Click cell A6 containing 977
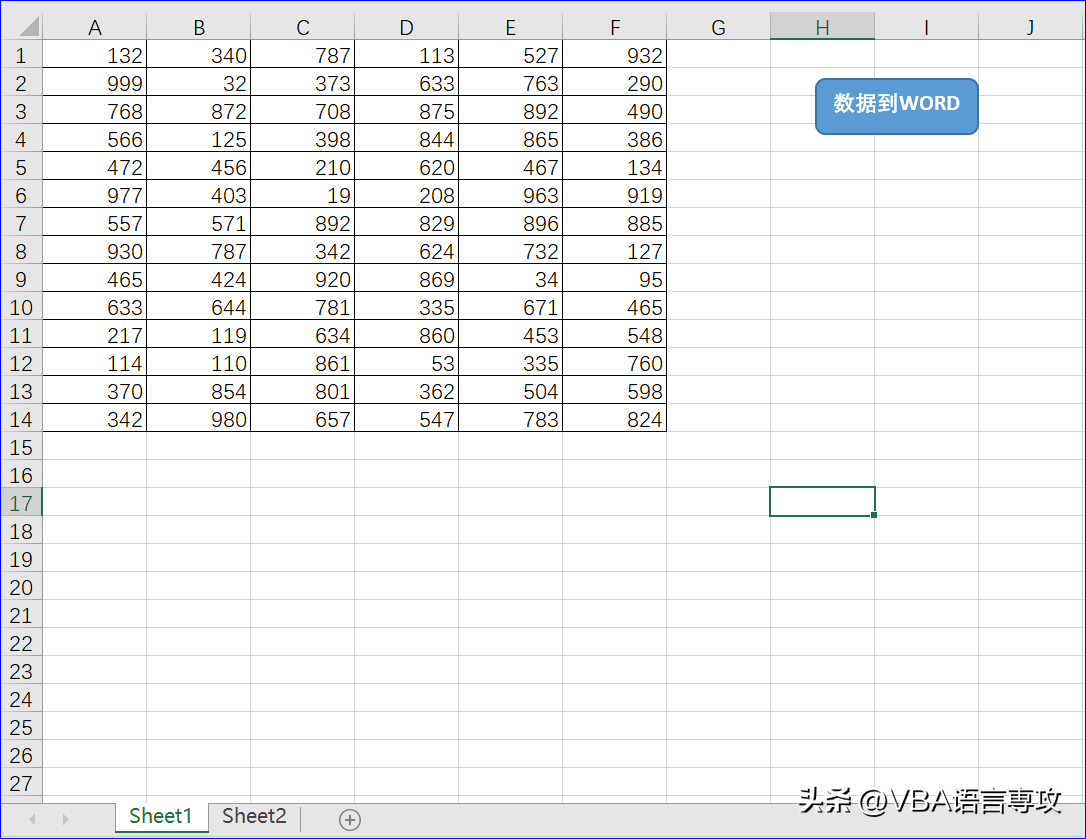Viewport: 1086px width, 839px height. click(x=95, y=195)
